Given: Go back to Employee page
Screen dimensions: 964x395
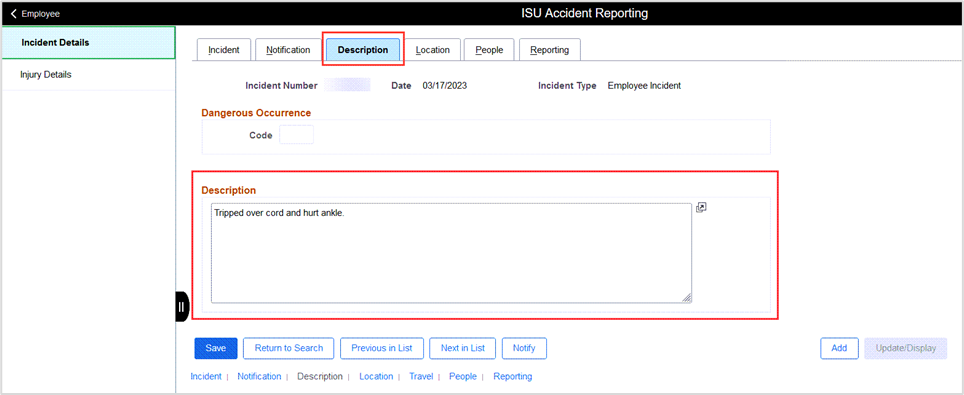Looking at the screenshot, I should point(36,14).
